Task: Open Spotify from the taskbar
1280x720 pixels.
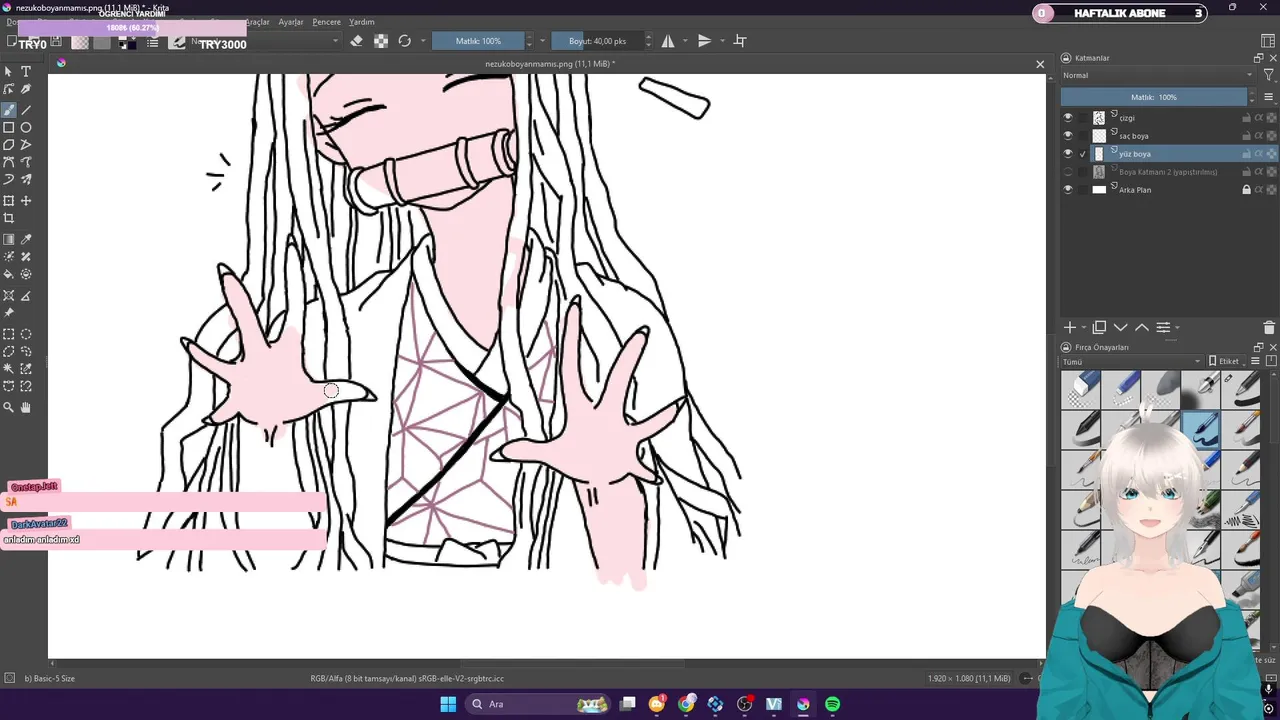Action: (833, 704)
